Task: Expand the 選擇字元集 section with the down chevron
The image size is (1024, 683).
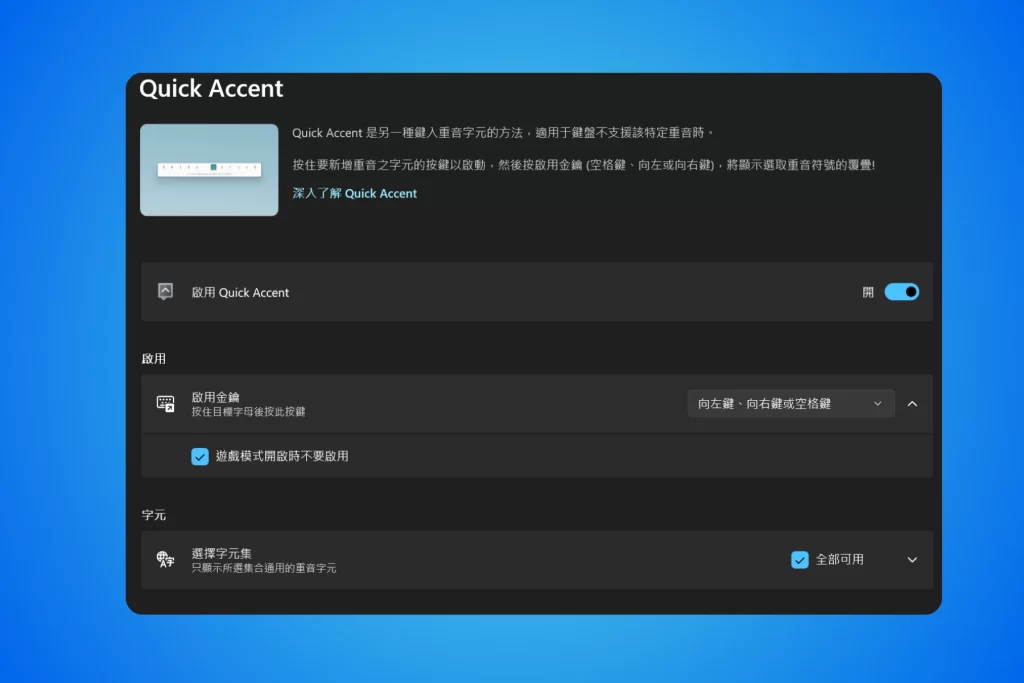Action: (x=912, y=560)
